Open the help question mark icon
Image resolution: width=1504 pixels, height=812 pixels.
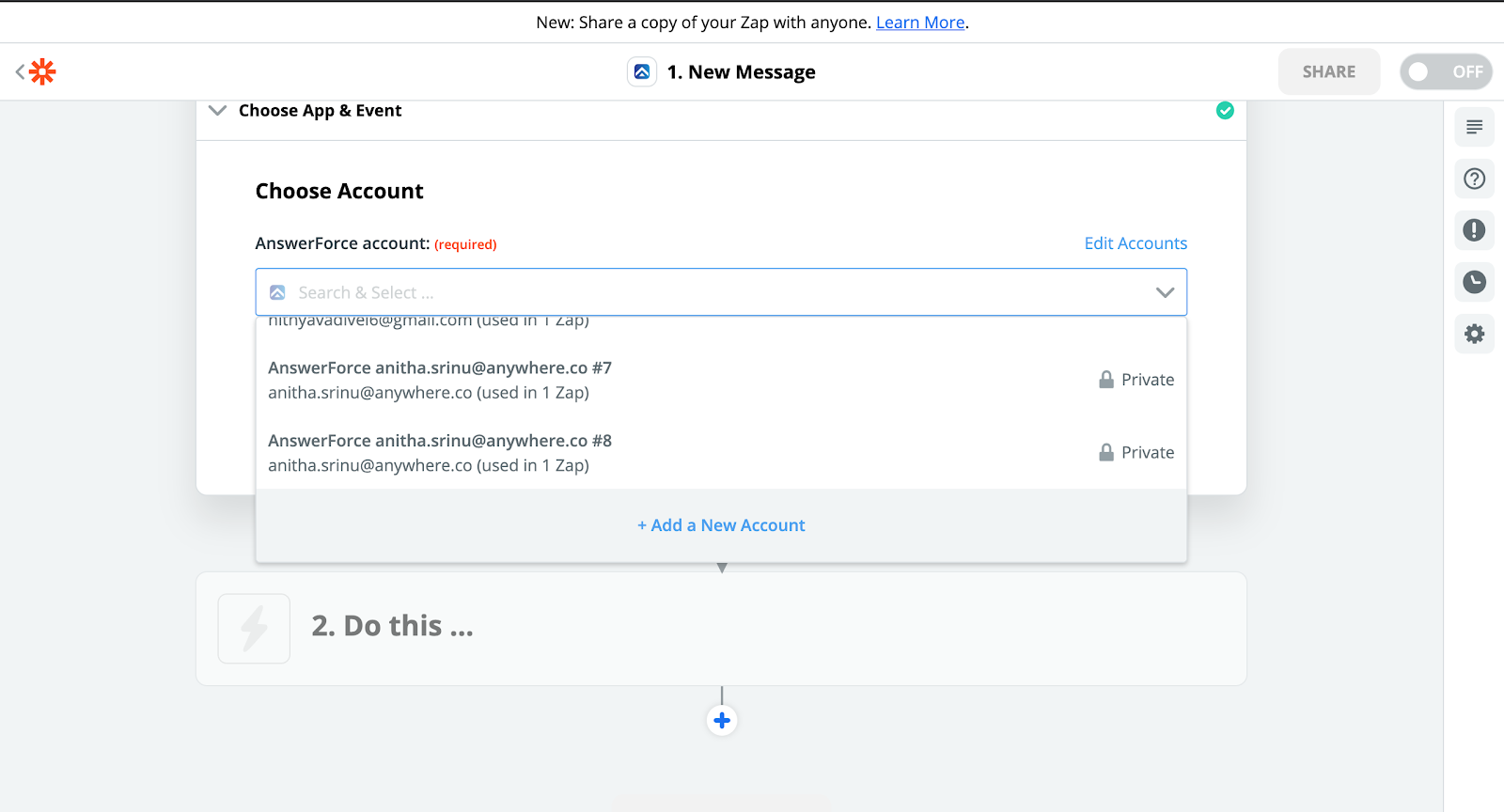[1474, 179]
